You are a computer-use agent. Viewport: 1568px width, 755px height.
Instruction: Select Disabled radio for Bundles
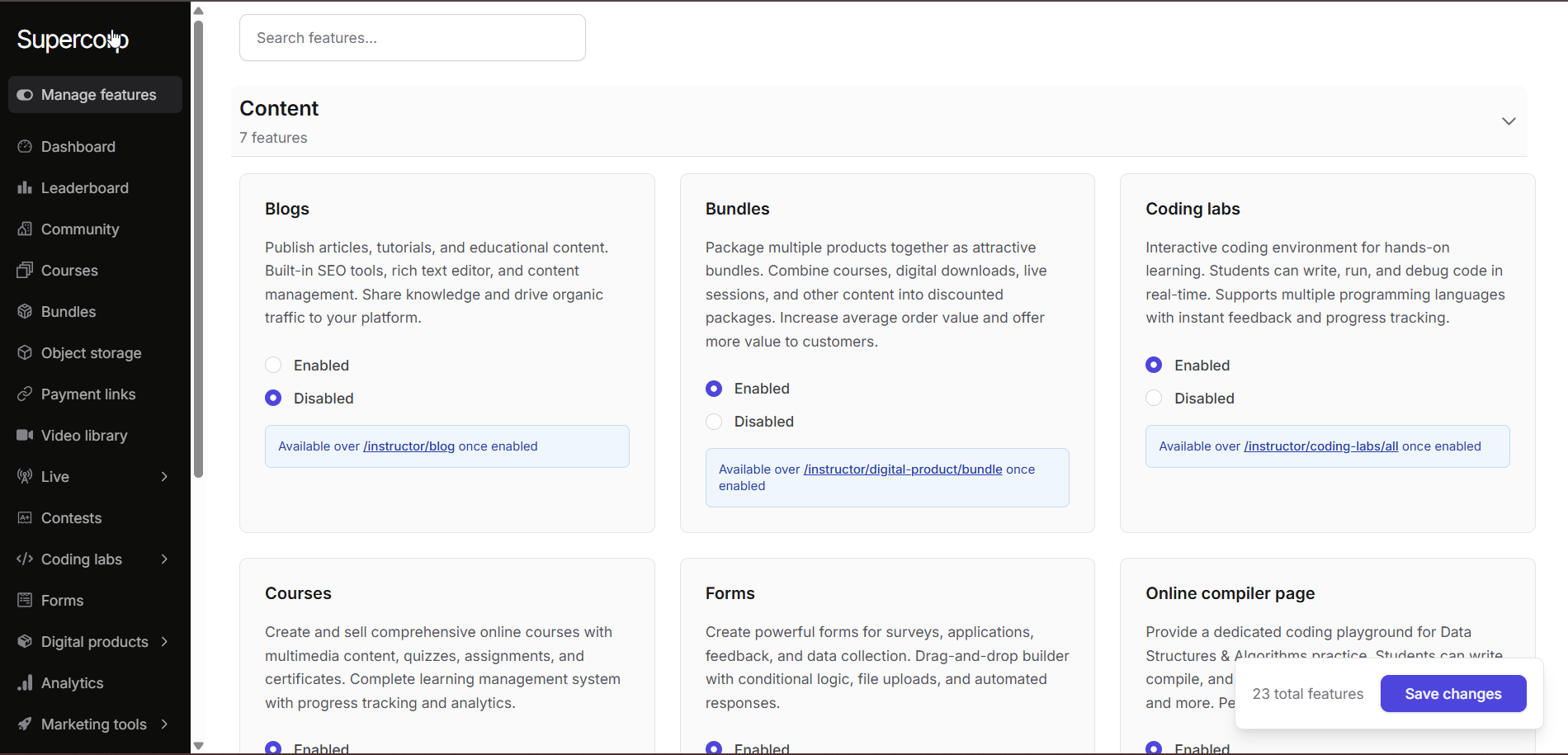(714, 422)
